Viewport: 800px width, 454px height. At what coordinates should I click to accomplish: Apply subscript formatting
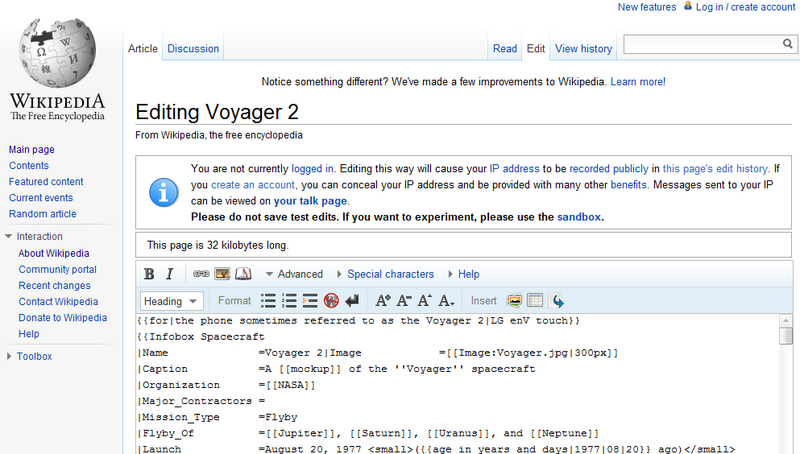tap(446, 301)
